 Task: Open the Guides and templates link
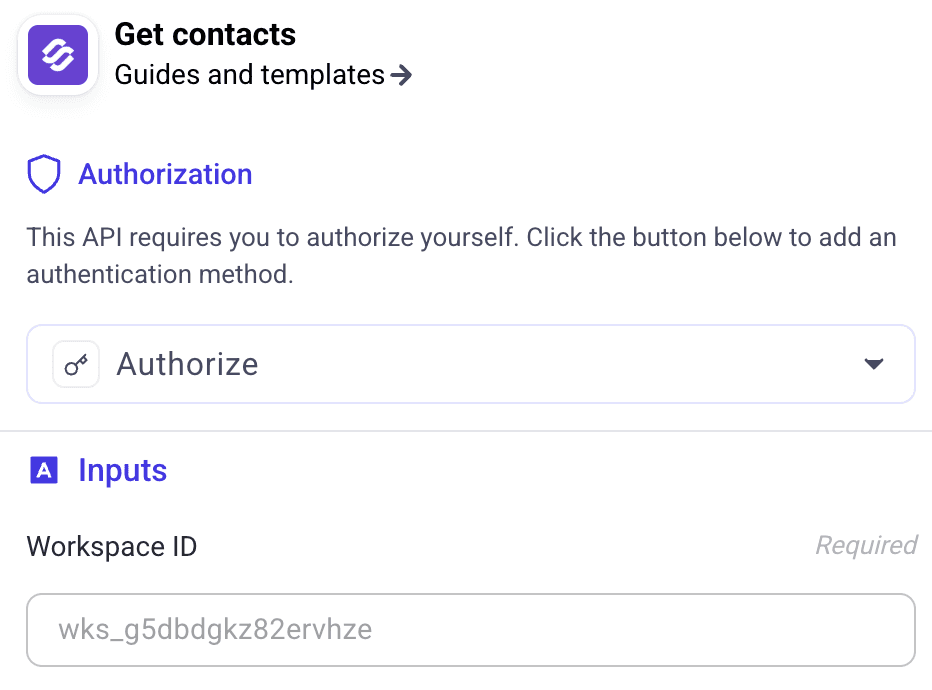pyautogui.click(x=249, y=74)
